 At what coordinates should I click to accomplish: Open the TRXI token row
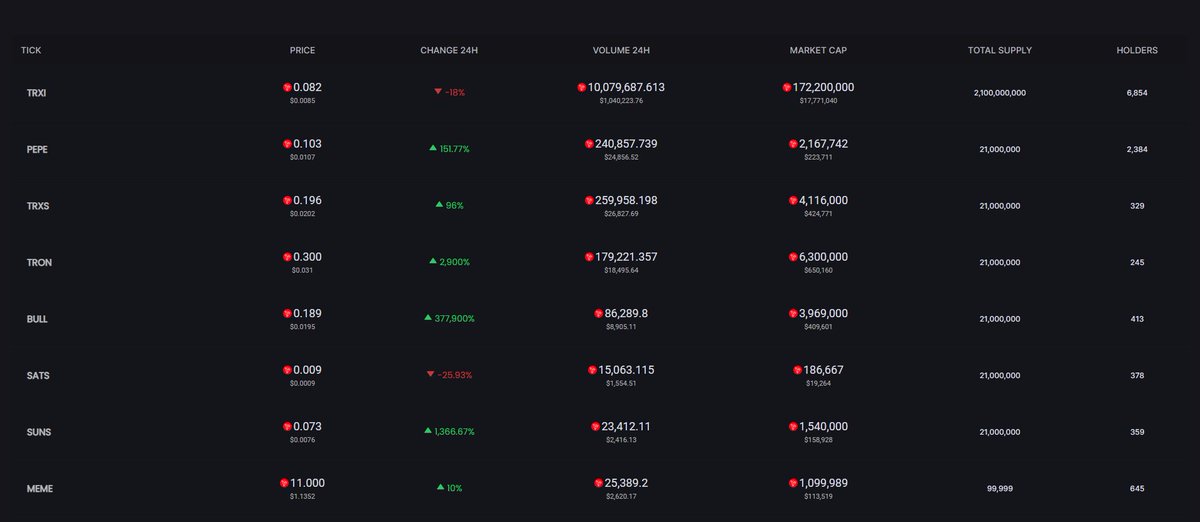(x=600, y=93)
